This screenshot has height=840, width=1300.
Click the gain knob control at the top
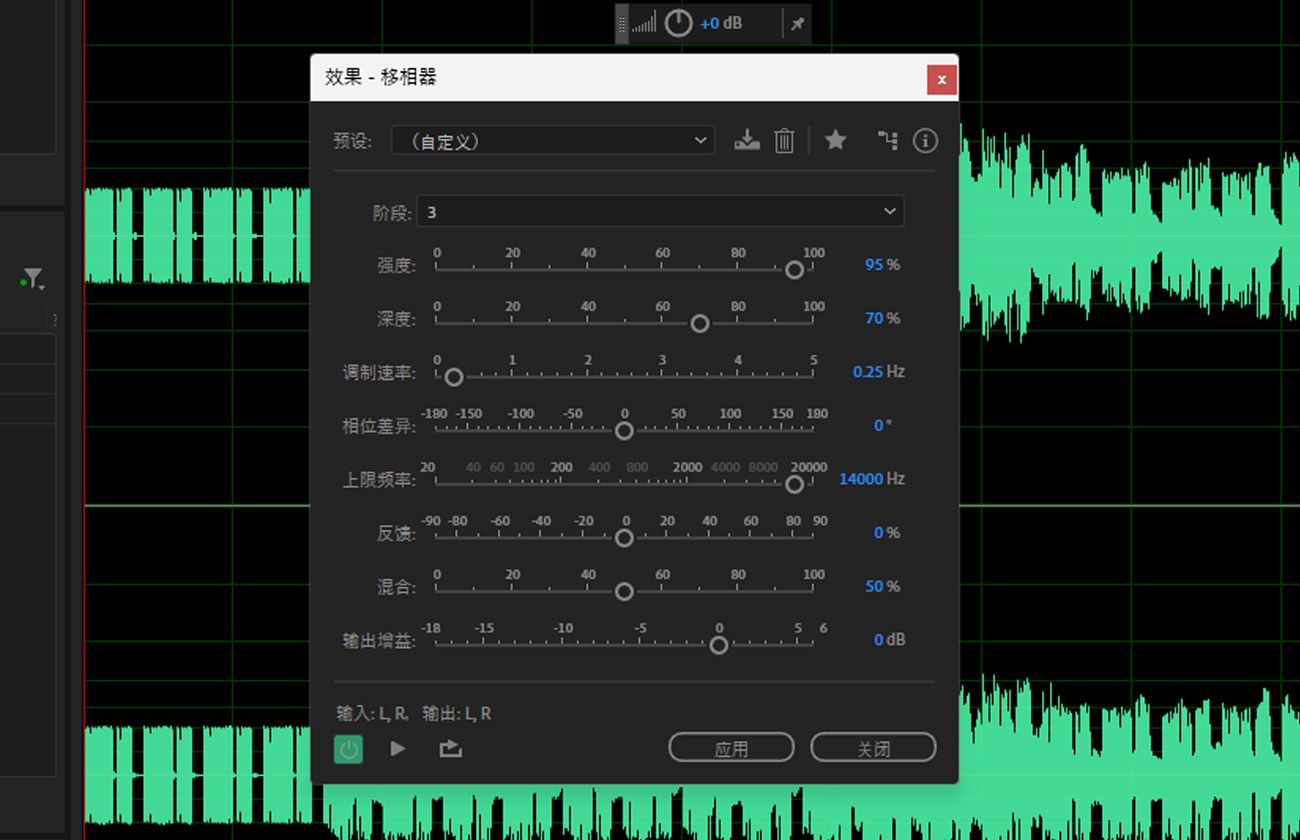678,23
